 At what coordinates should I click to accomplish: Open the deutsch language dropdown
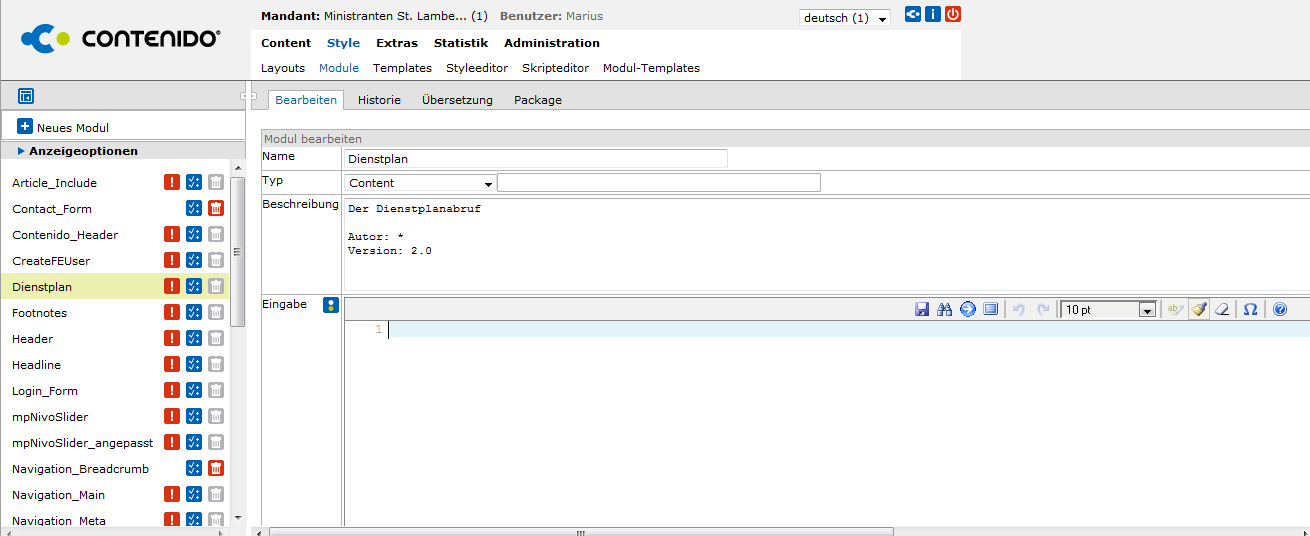point(845,18)
